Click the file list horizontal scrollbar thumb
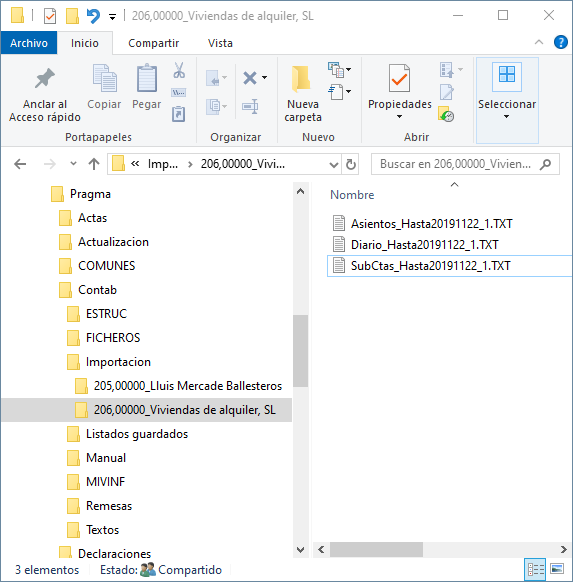Viewport: 573px width, 582px height. point(376,549)
